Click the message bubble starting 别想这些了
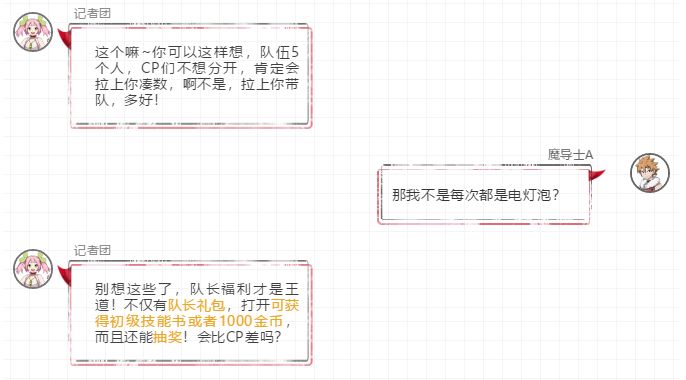686x380 pixels. (190, 313)
